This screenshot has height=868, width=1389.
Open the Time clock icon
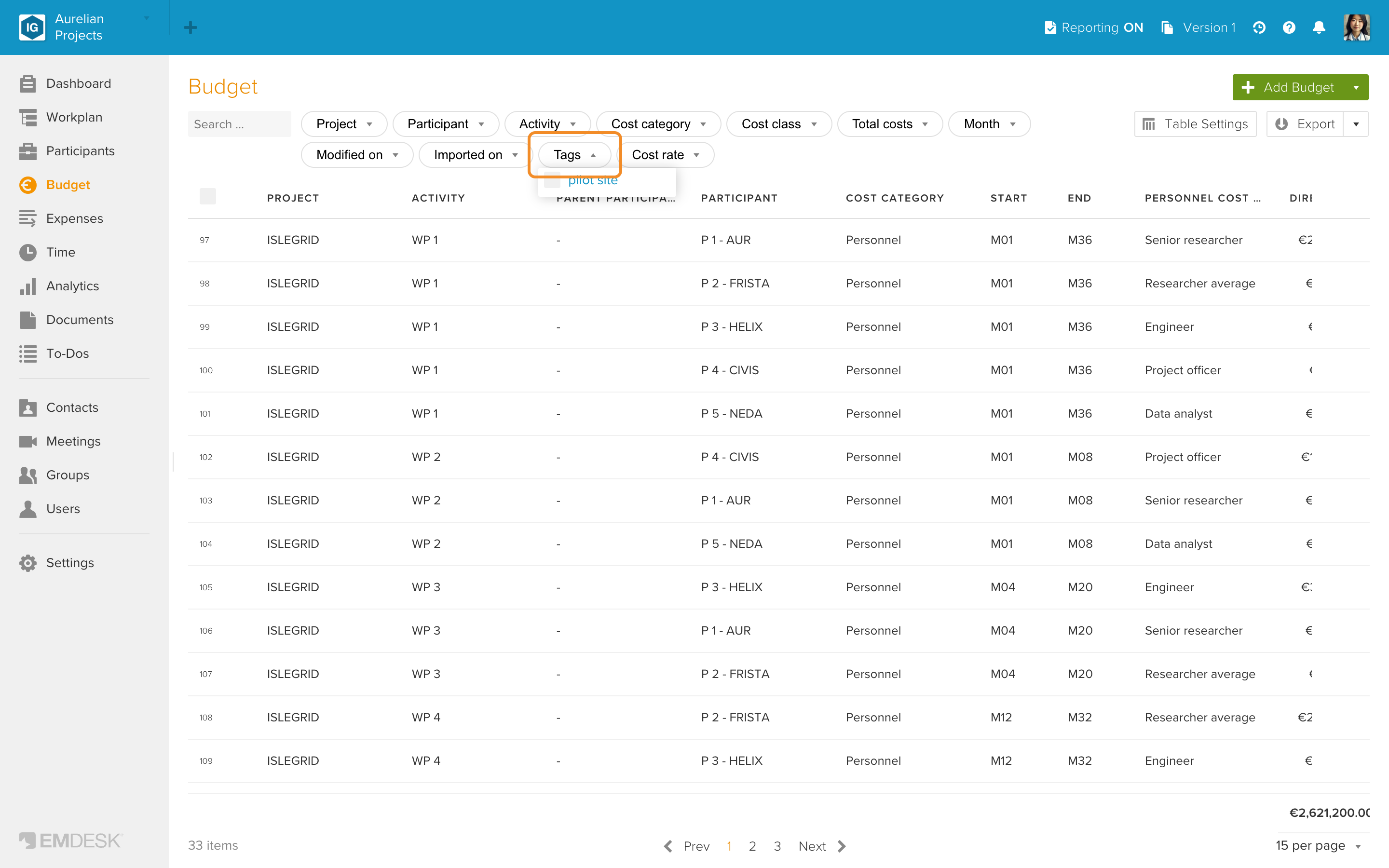[x=27, y=252]
